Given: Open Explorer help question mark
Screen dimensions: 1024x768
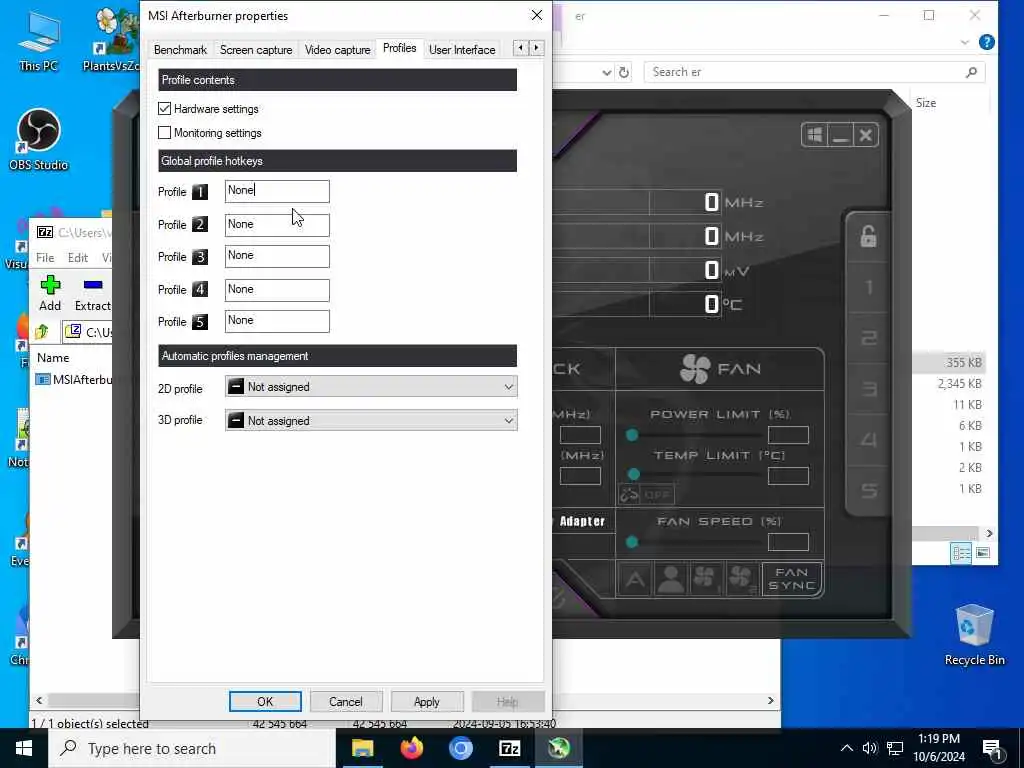Looking at the screenshot, I should pyautogui.click(x=987, y=42).
